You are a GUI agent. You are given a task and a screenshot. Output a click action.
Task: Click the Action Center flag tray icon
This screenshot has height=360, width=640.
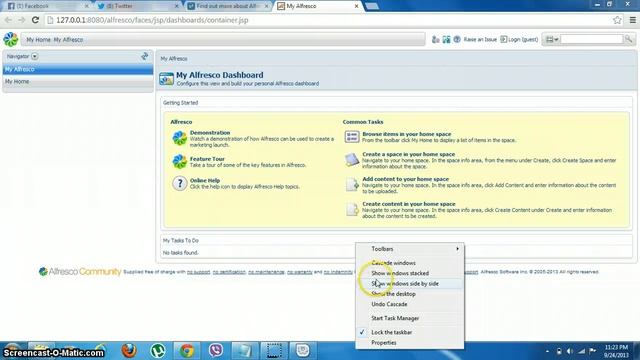point(592,351)
